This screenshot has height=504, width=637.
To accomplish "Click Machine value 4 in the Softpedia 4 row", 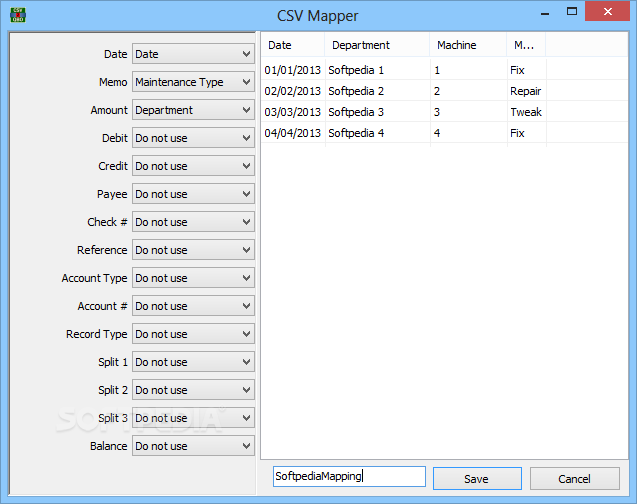I will [x=469, y=133].
